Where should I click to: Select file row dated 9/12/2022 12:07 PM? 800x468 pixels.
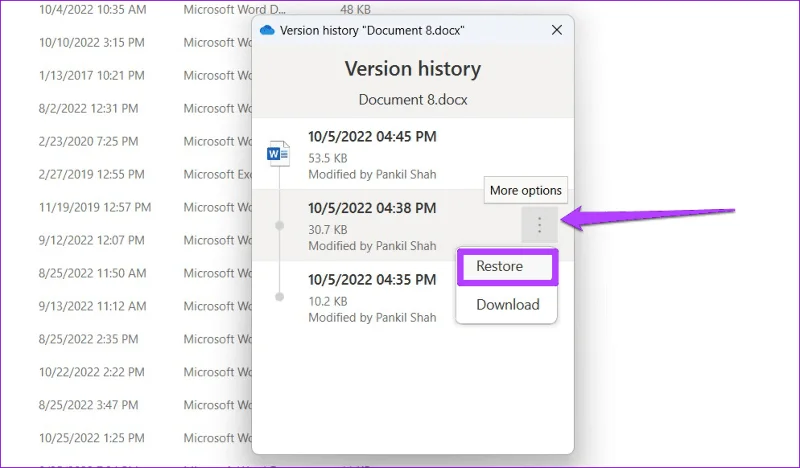[x=145, y=240]
